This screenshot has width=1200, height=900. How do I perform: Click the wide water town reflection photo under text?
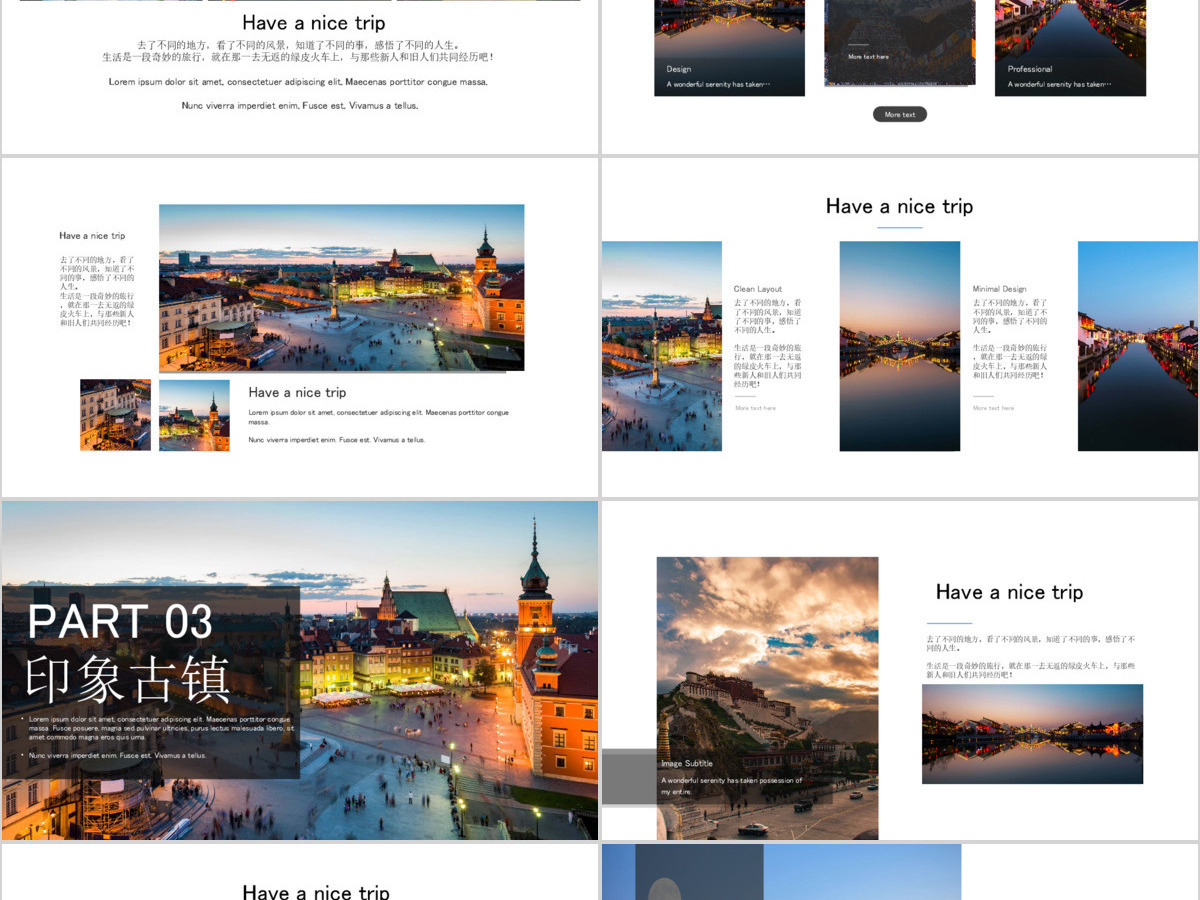[x=1032, y=734]
